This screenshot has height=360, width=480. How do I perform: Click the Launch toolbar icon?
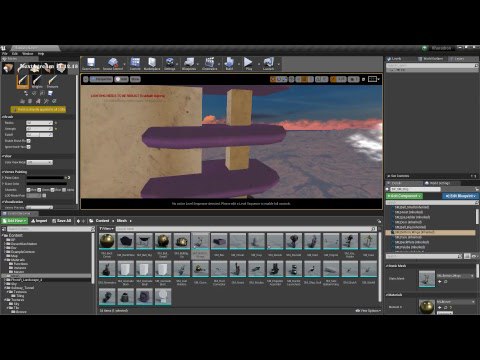(x=268, y=63)
